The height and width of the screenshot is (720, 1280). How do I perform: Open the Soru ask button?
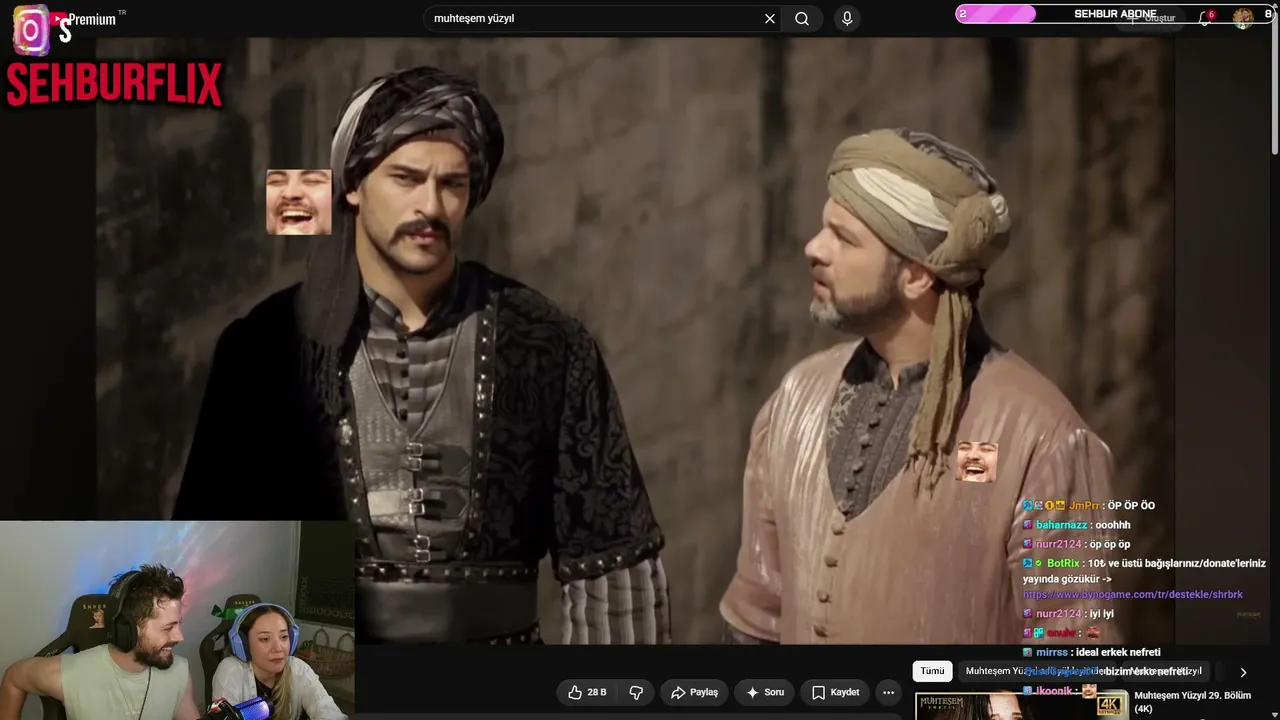point(765,692)
